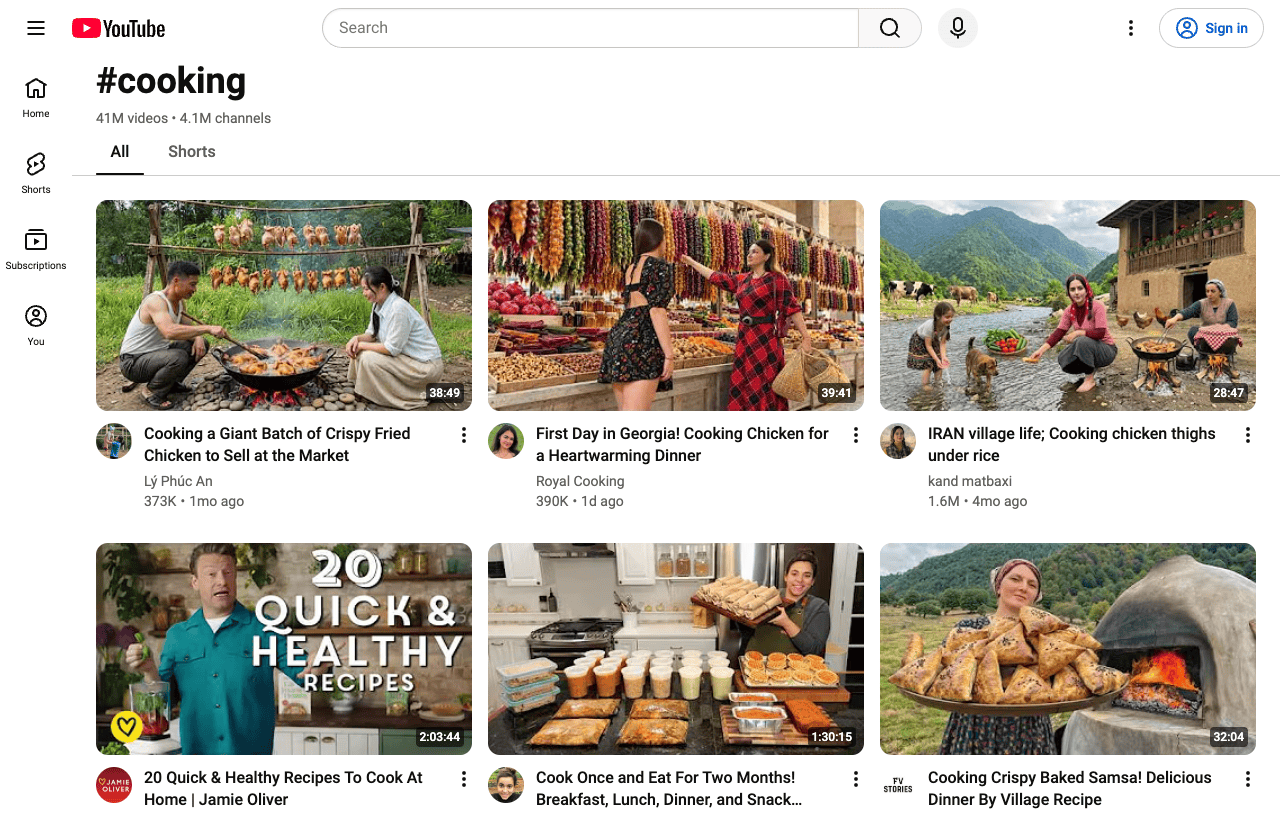Open options menu for Crispy Baked Samsa video
Screen dimensions: 1280x813
1247,779
